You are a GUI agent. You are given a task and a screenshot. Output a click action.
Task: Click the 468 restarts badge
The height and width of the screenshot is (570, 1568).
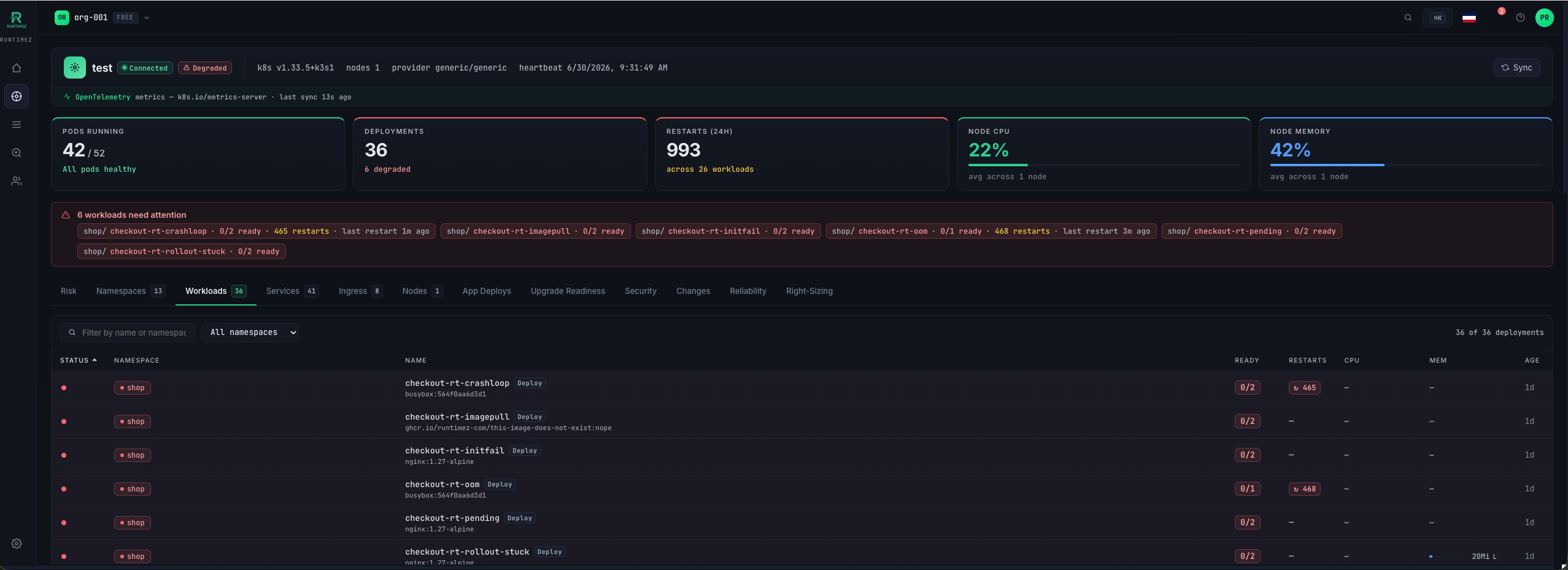[x=1305, y=489]
